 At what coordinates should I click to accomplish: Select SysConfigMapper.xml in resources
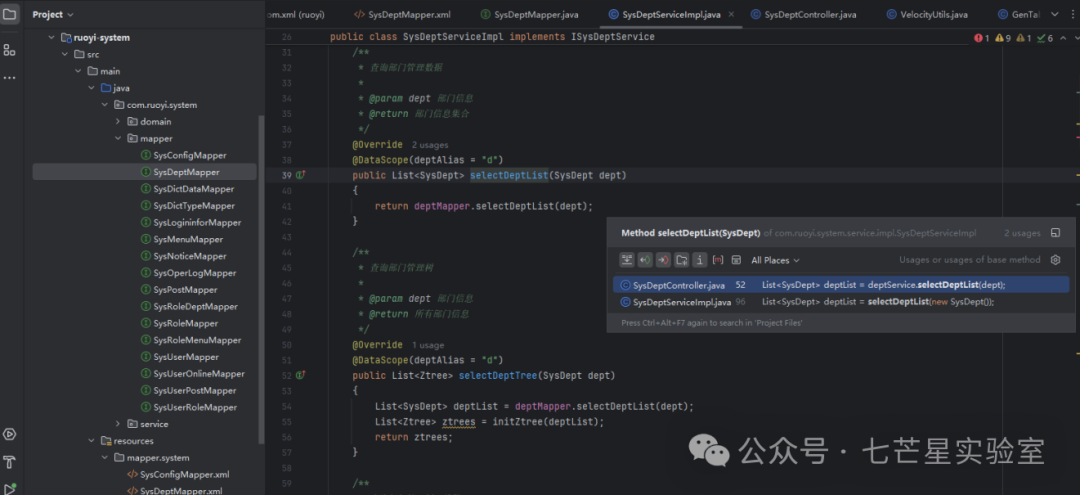pyautogui.click(x=178, y=474)
